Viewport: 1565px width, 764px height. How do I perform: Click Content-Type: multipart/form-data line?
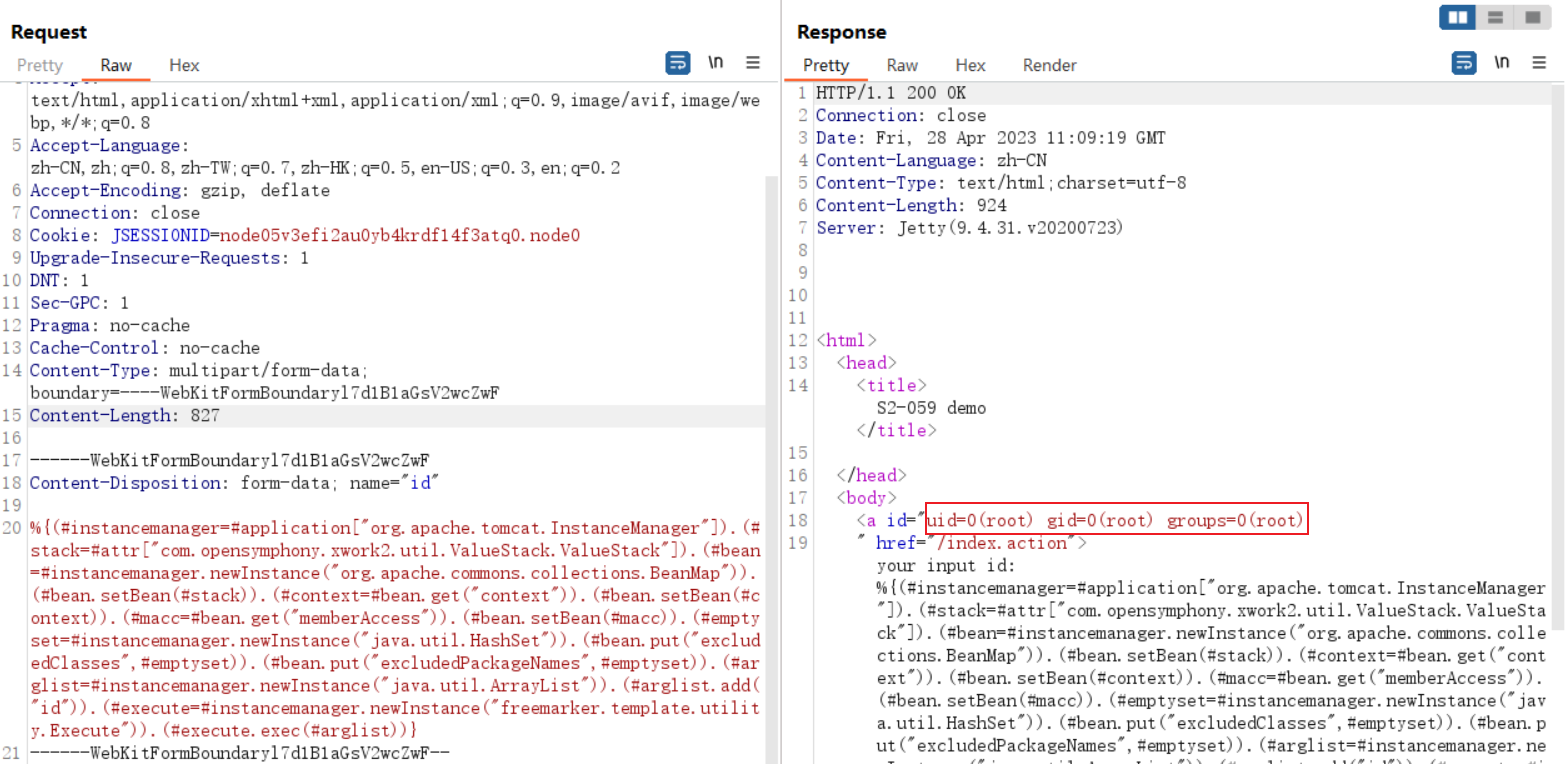click(x=200, y=371)
